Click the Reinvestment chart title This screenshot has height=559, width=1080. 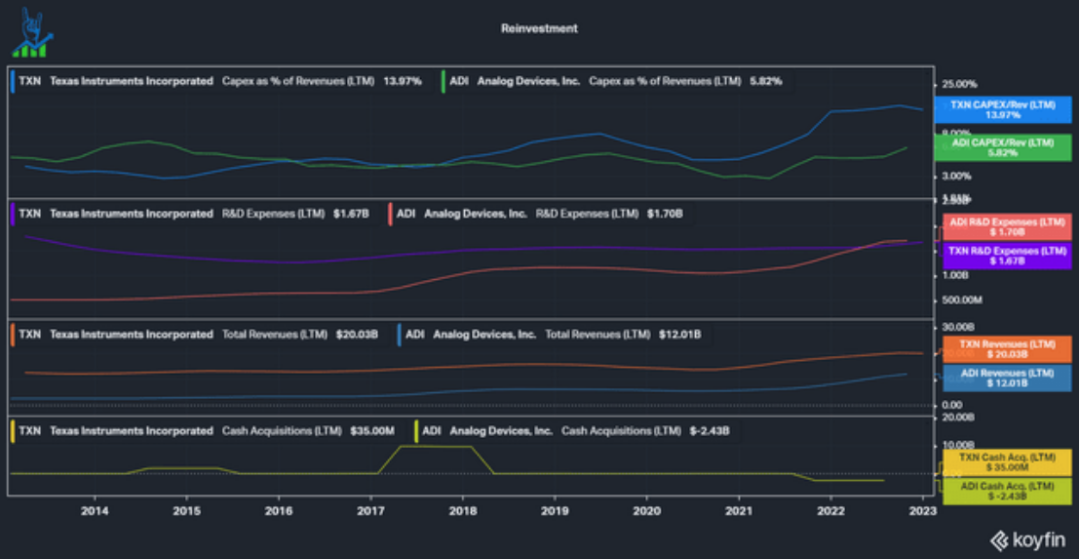(x=539, y=29)
